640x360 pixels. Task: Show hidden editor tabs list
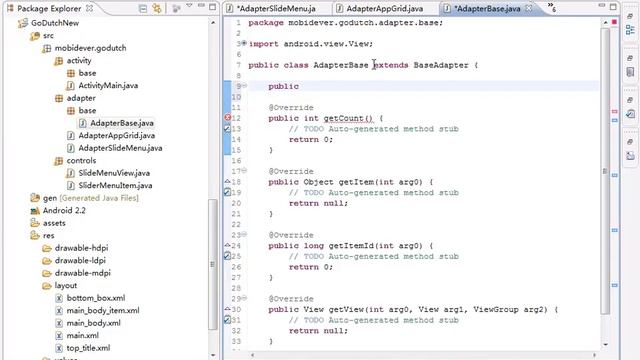552,7
